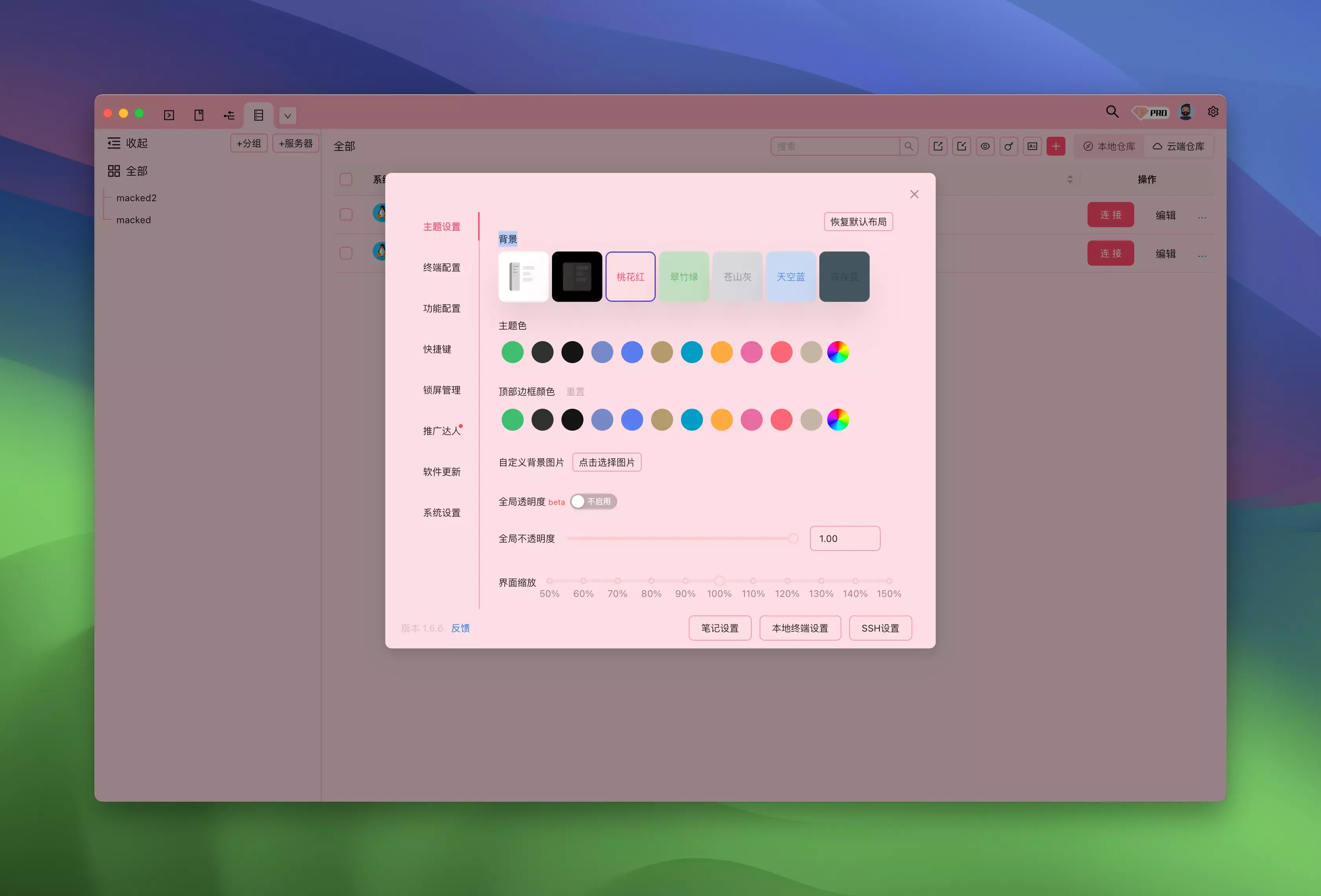
Task: Switch to 终端配置 settings tab
Action: coord(442,268)
